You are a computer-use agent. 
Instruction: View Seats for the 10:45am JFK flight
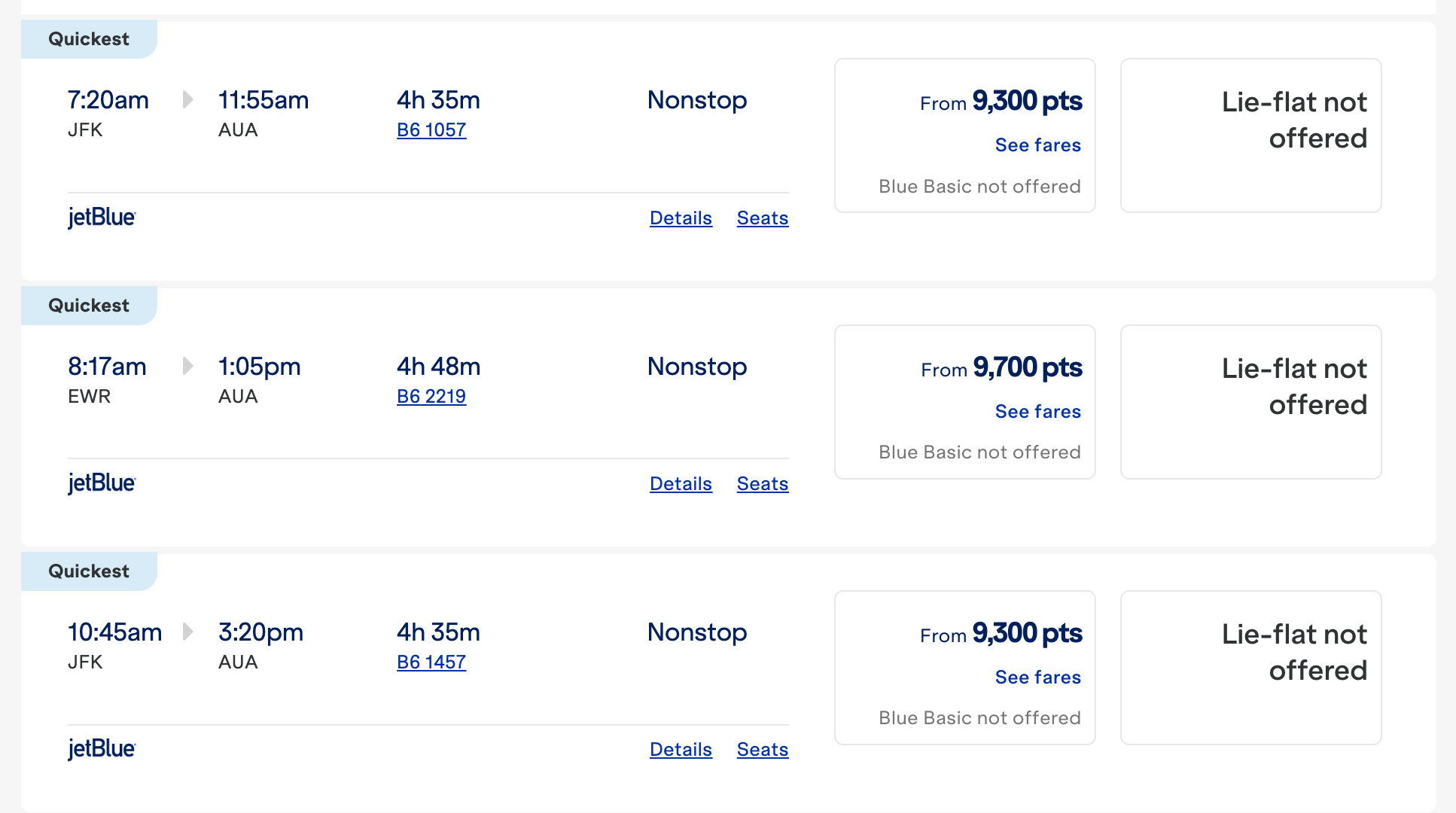pos(762,750)
